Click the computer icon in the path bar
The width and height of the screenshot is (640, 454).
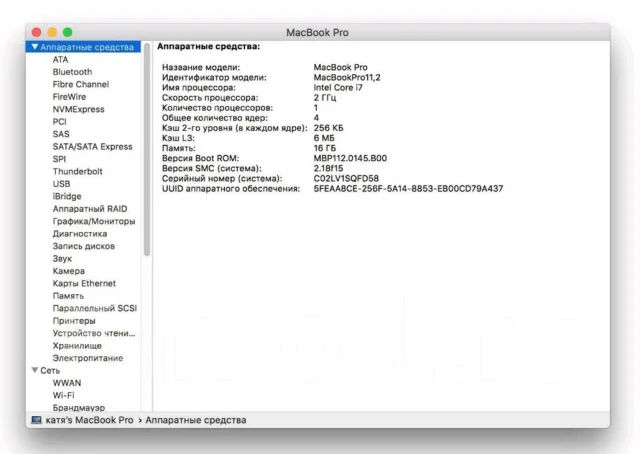click(36, 420)
